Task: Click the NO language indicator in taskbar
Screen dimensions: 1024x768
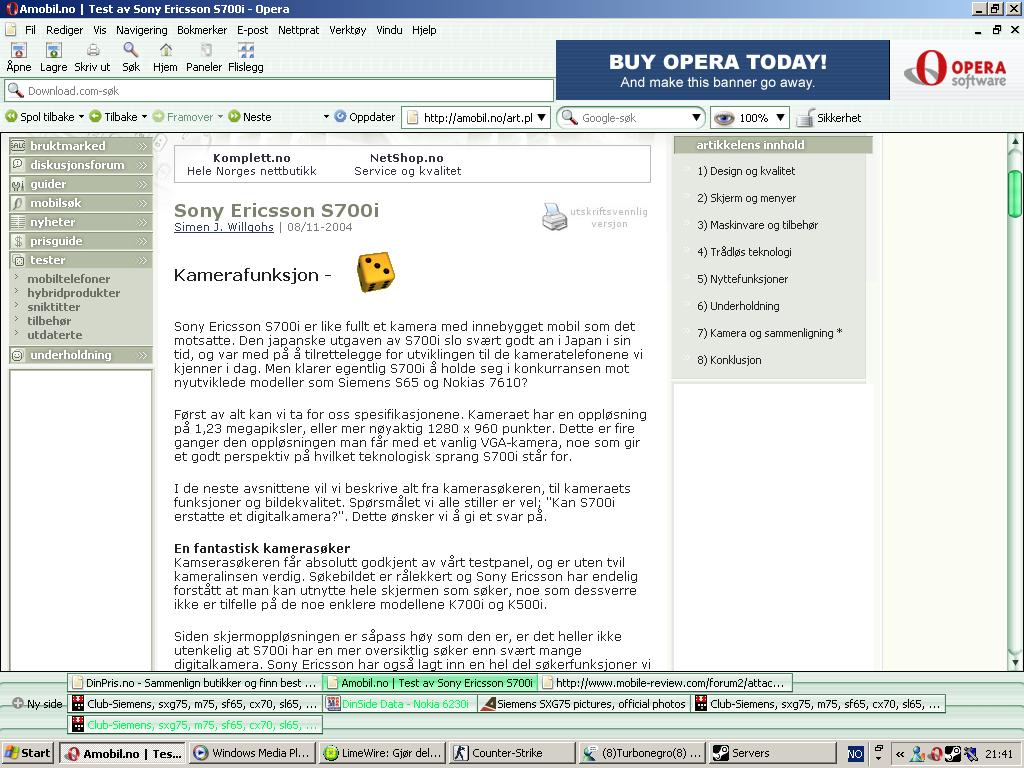Action: point(855,754)
